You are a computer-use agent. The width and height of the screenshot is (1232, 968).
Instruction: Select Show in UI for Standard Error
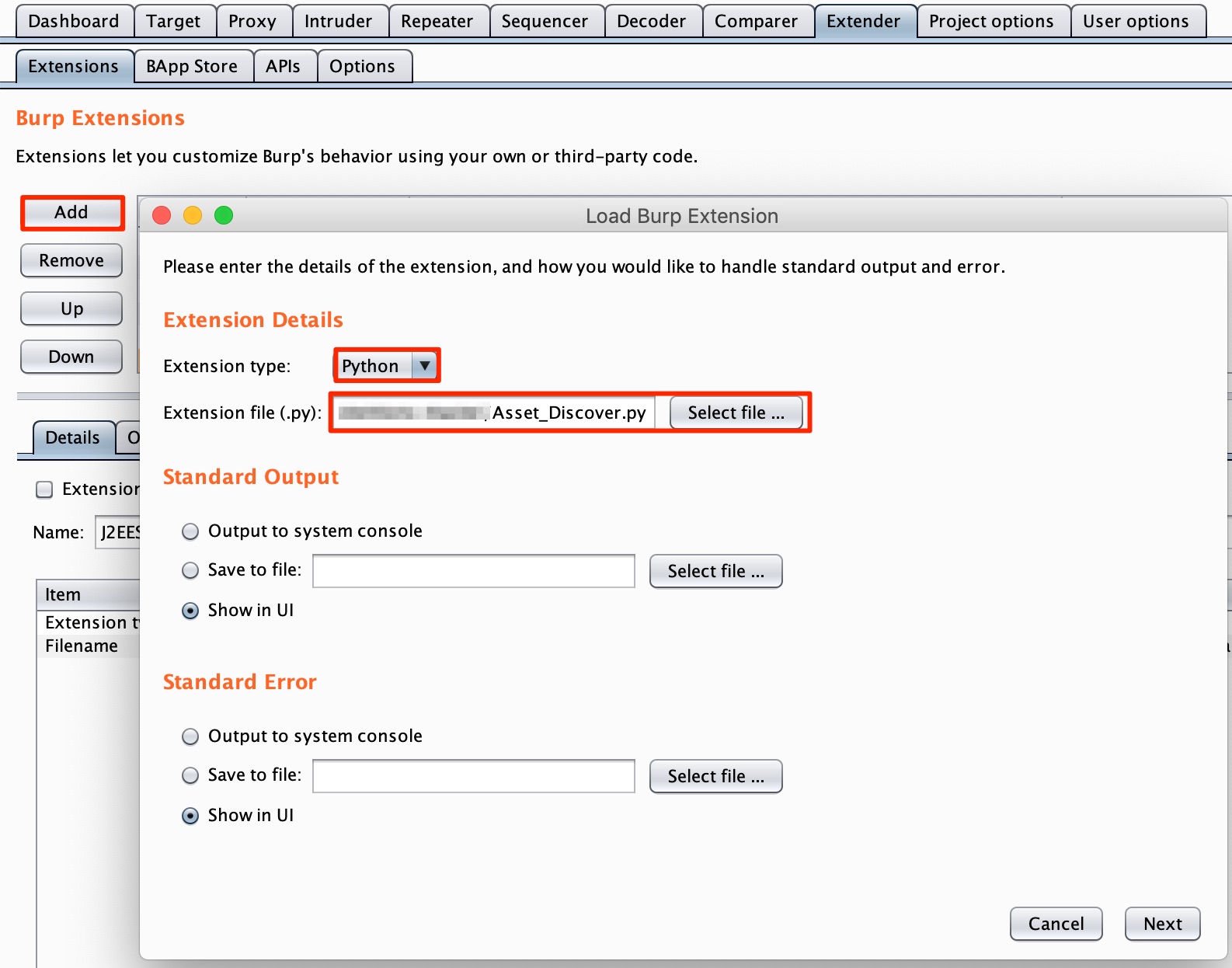click(x=190, y=816)
